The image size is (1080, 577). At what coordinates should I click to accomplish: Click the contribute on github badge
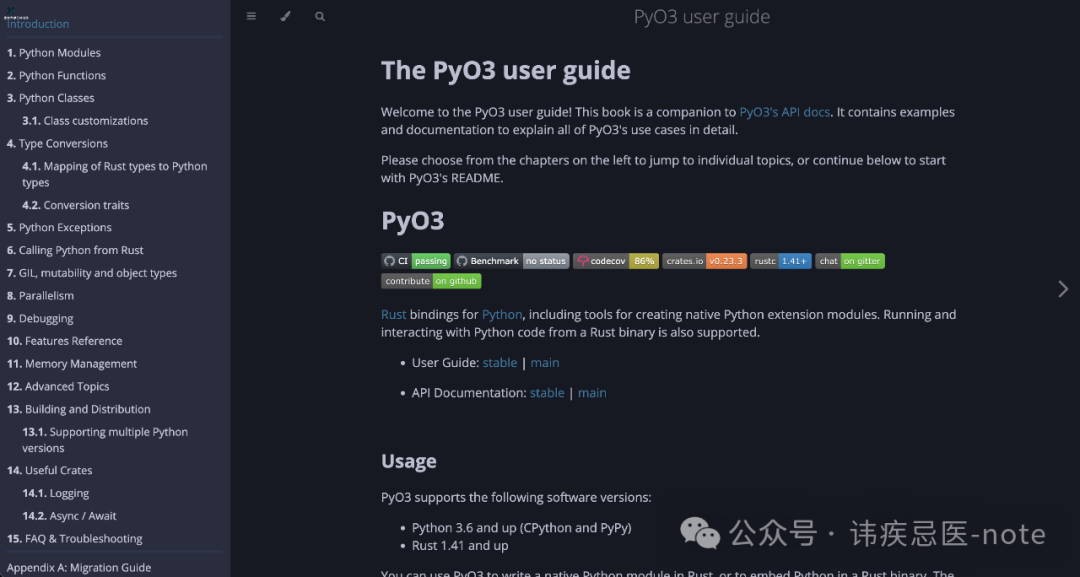[x=430, y=281]
